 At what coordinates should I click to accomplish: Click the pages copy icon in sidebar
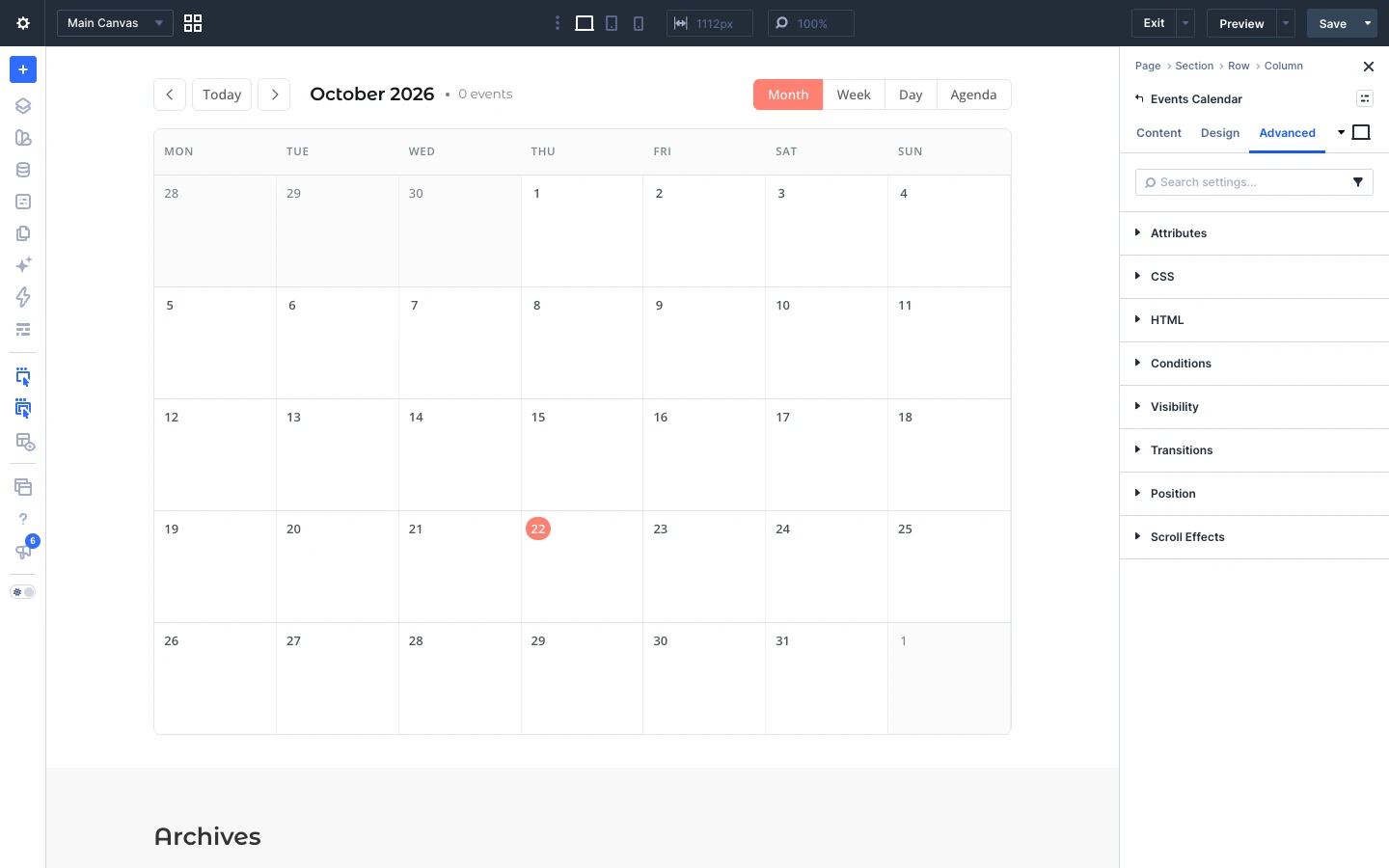pyautogui.click(x=23, y=233)
